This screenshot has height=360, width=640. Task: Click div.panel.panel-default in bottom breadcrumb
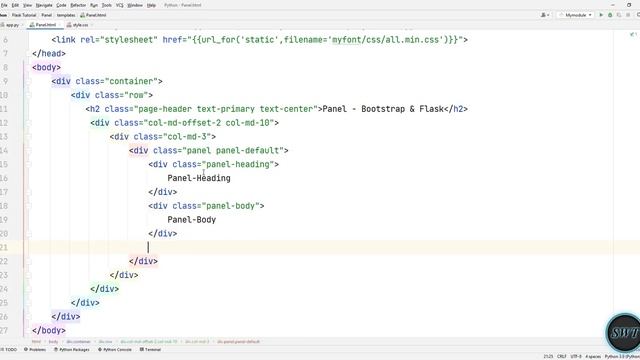click(238, 342)
